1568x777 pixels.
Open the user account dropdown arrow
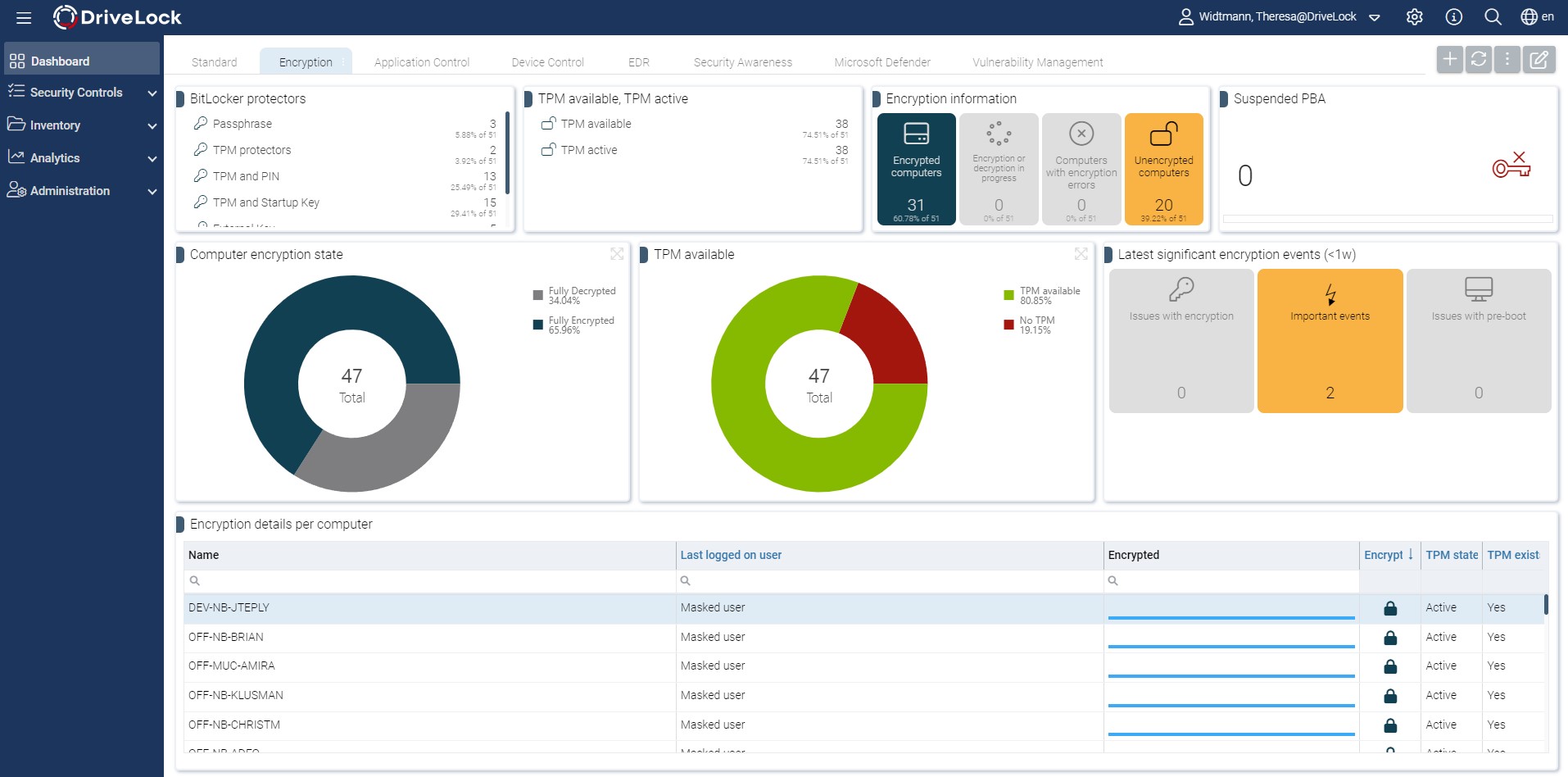pos(1375,17)
